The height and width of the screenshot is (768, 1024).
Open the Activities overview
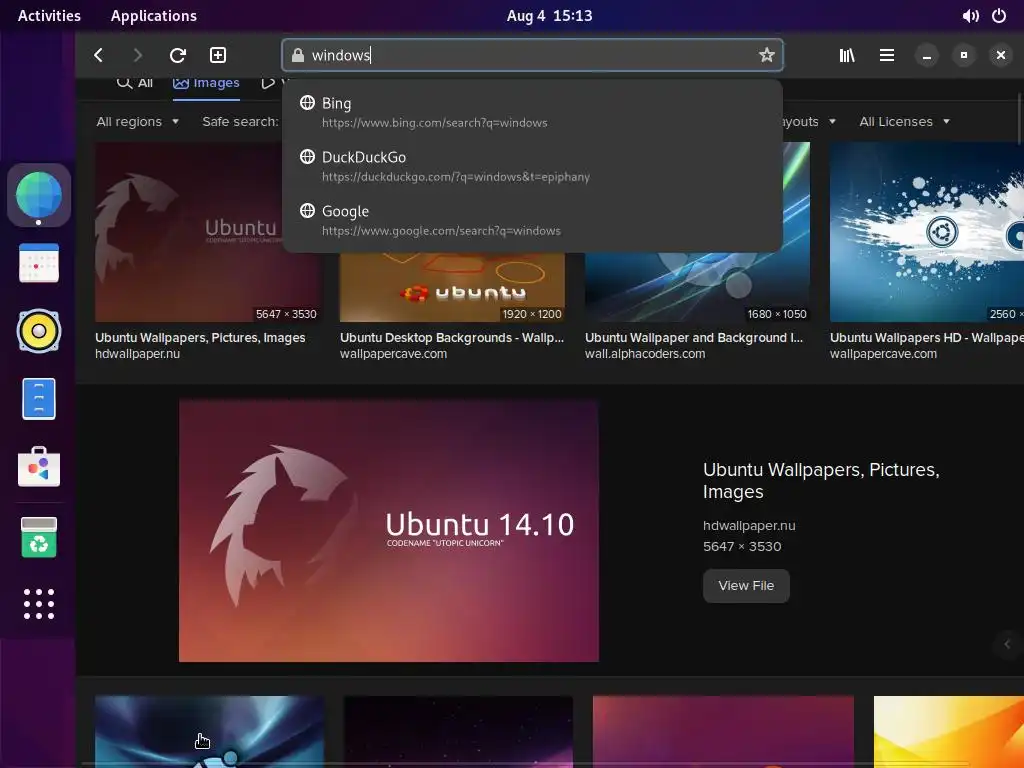tap(49, 16)
